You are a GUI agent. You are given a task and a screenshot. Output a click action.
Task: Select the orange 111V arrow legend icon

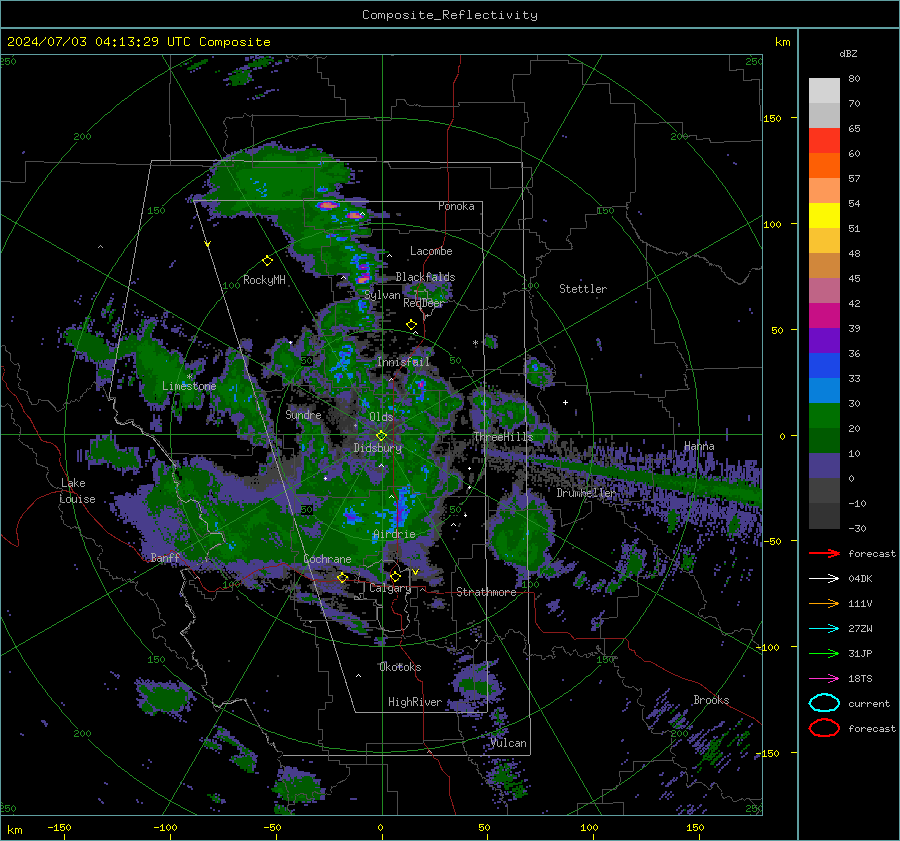824,603
